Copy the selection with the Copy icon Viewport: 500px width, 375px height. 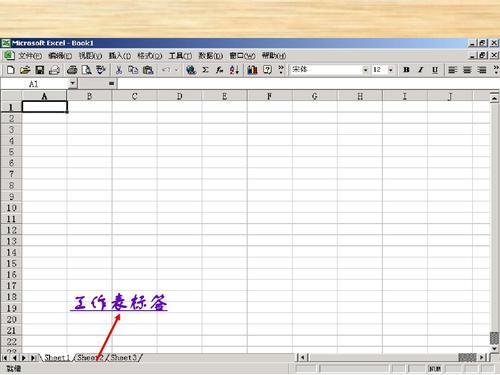click(133, 70)
